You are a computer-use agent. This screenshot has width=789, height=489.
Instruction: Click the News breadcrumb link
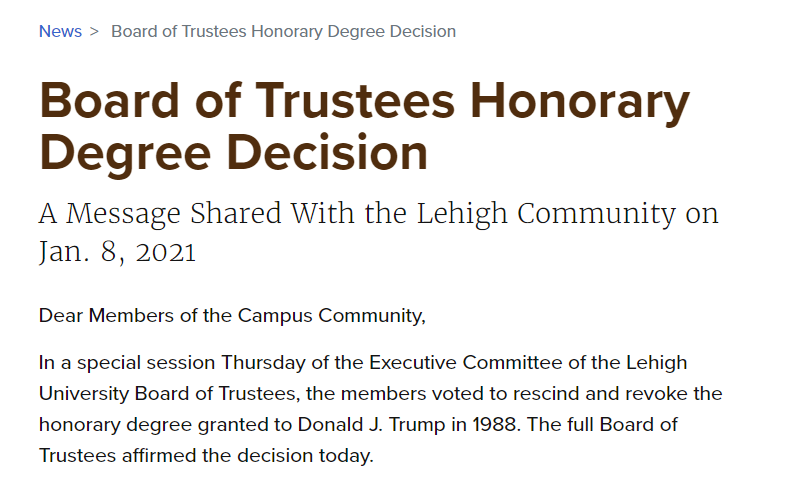tap(60, 31)
